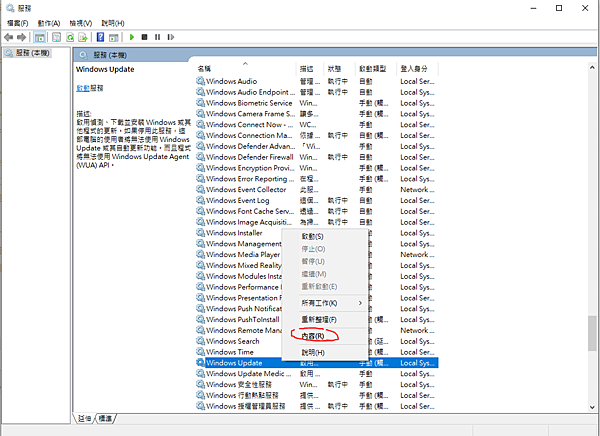Choose 說明(H) in the context menu
The width and height of the screenshot is (600, 436).
point(325,353)
